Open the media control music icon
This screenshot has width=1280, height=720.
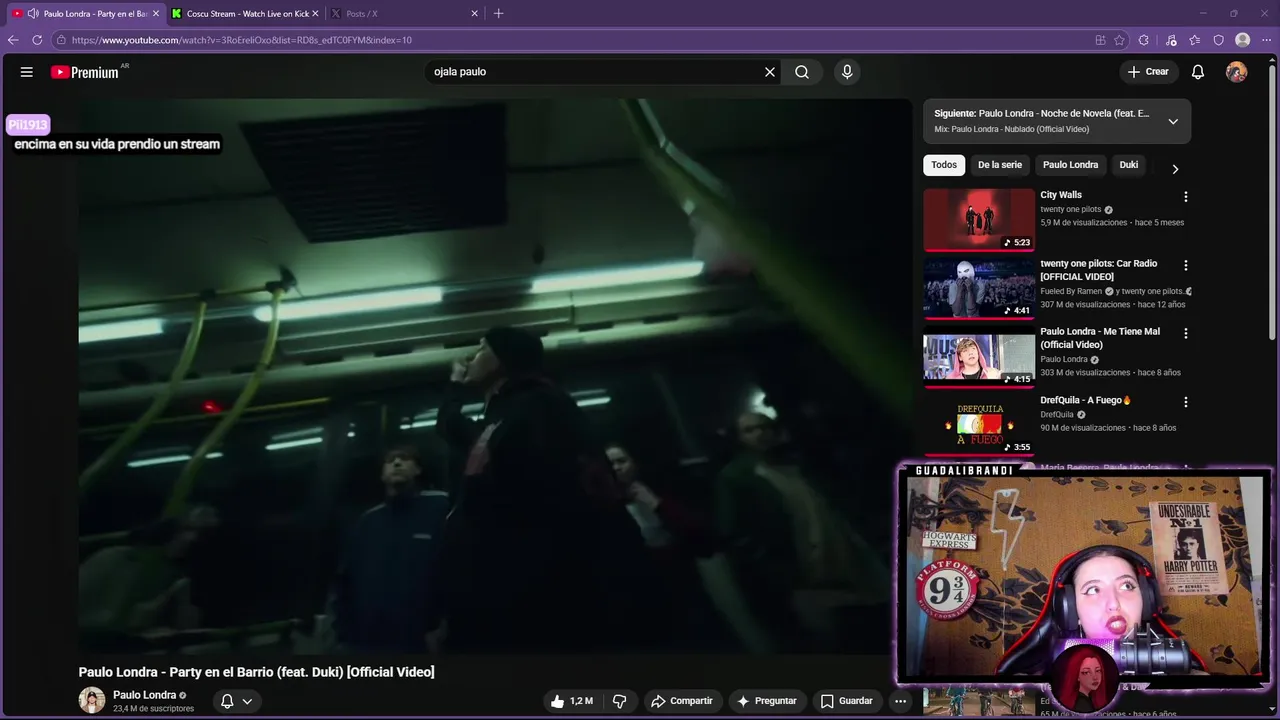pyautogui.click(x=1171, y=40)
